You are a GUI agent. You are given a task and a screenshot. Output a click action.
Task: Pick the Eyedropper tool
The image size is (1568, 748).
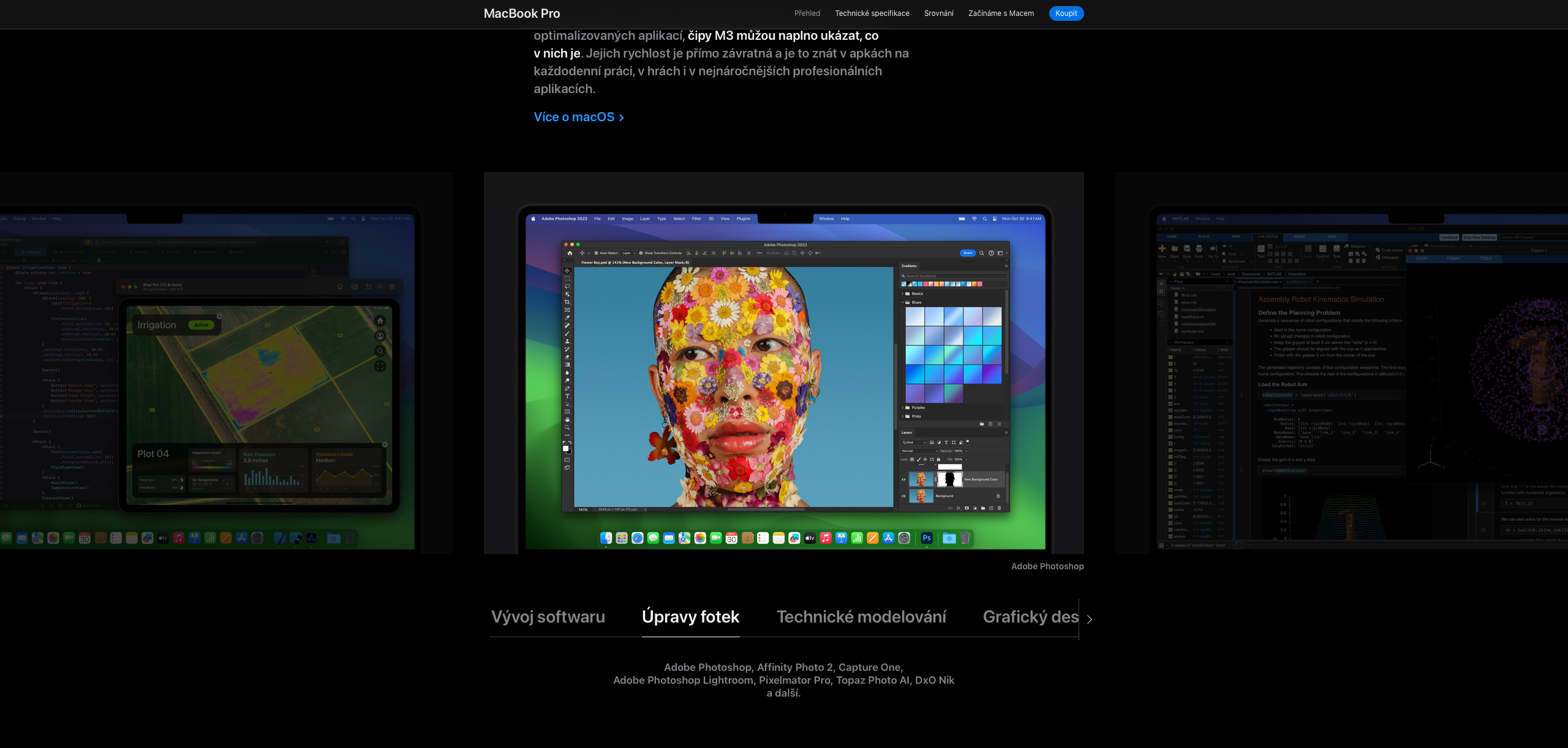point(567,318)
